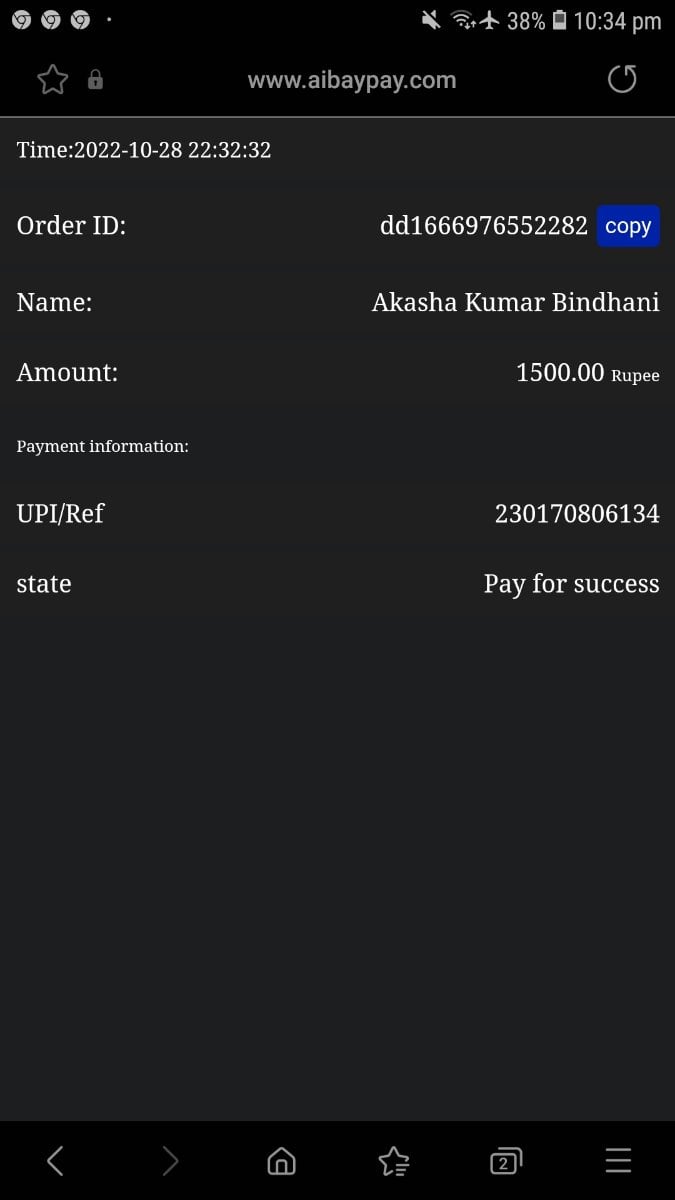Open the browser home page icon
The height and width of the screenshot is (1200, 675).
[x=282, y=1160]
